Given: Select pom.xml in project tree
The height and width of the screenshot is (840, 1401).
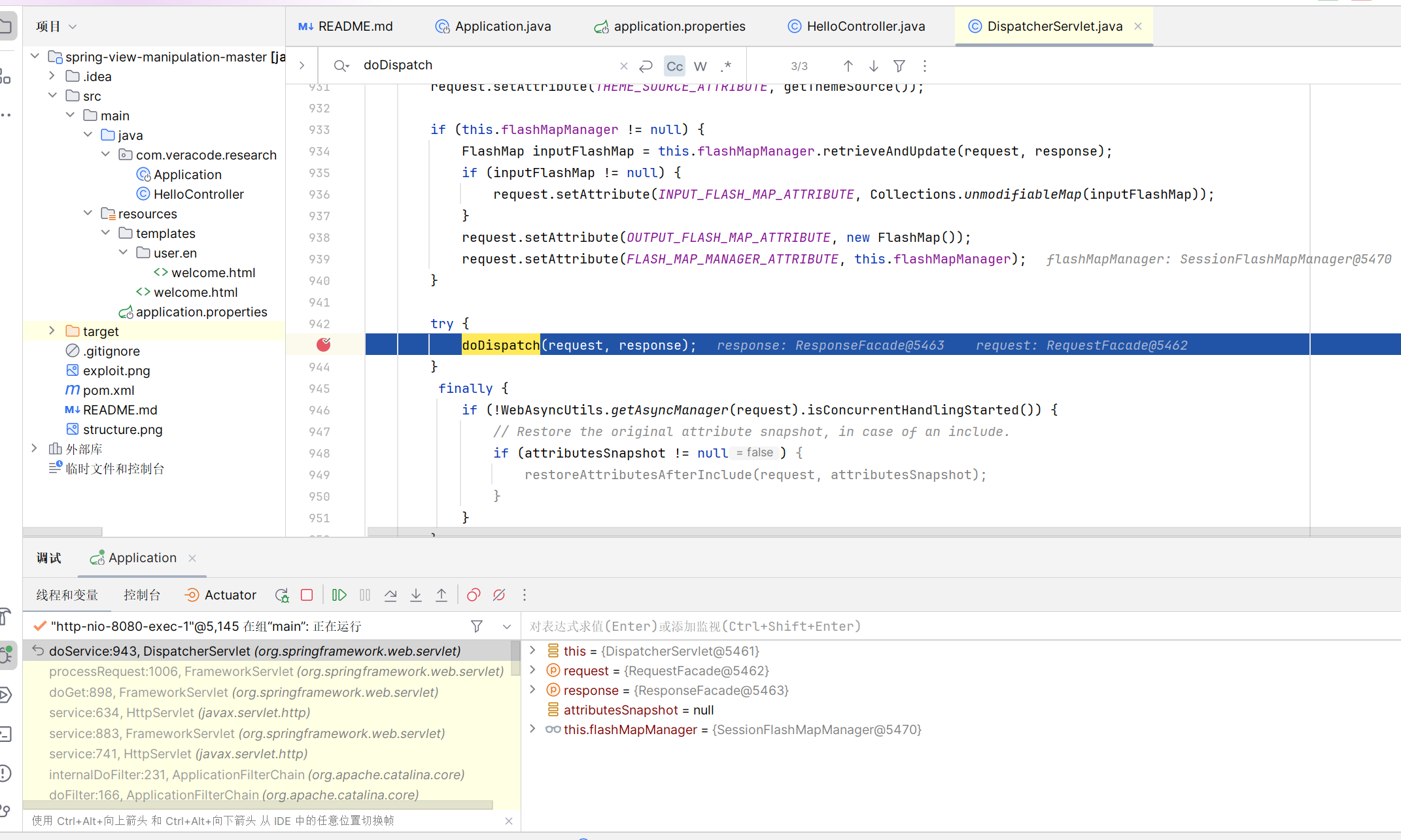Looking at the screenshot, I should (100, 390).
